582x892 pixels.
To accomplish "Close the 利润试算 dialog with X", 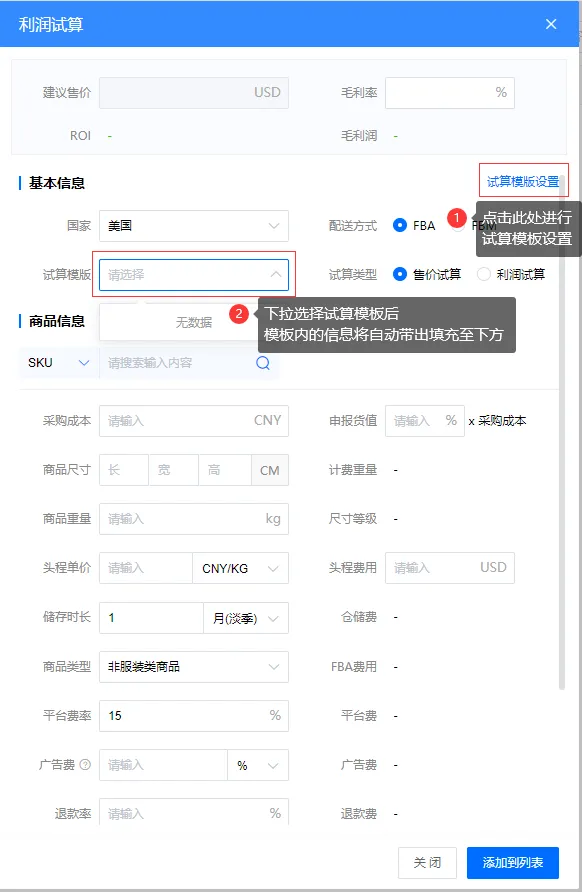I will tap(551, 24).
